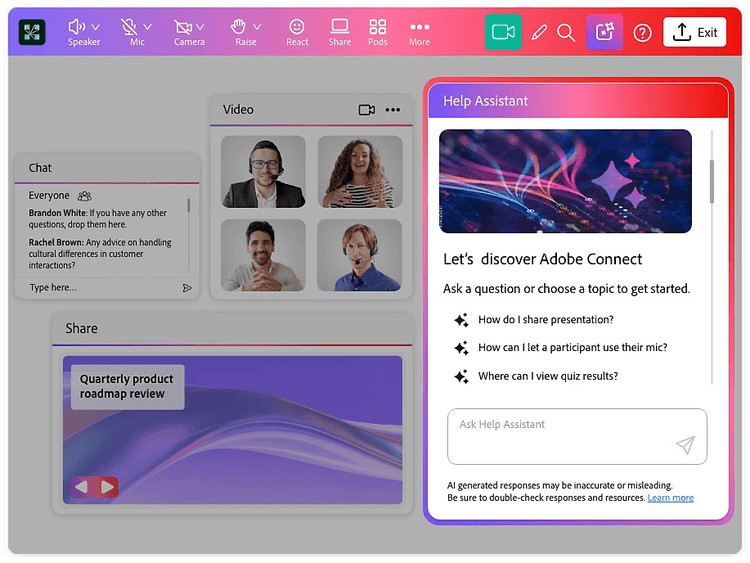This screenshot has height=563, width=750.
Task: Click the Help Assistant panel scrollbar
Action: pos(712,182)
